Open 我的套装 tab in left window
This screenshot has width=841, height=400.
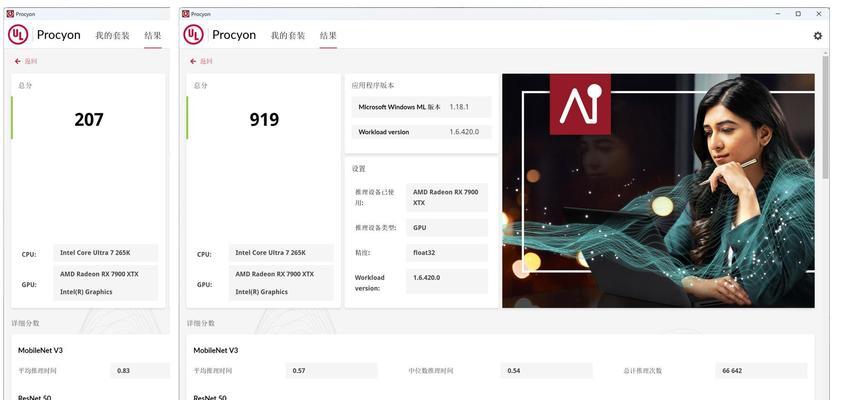click(x=113, y=35)
